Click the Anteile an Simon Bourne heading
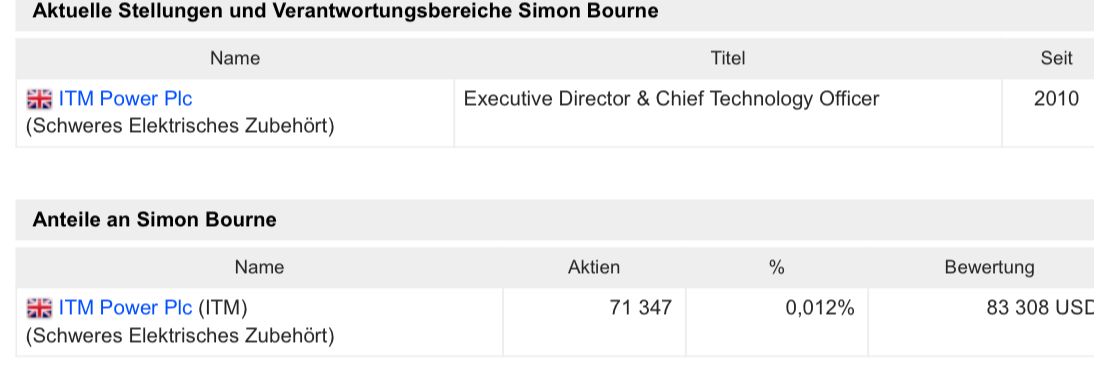1094x366 pixels. click(154, 220)
